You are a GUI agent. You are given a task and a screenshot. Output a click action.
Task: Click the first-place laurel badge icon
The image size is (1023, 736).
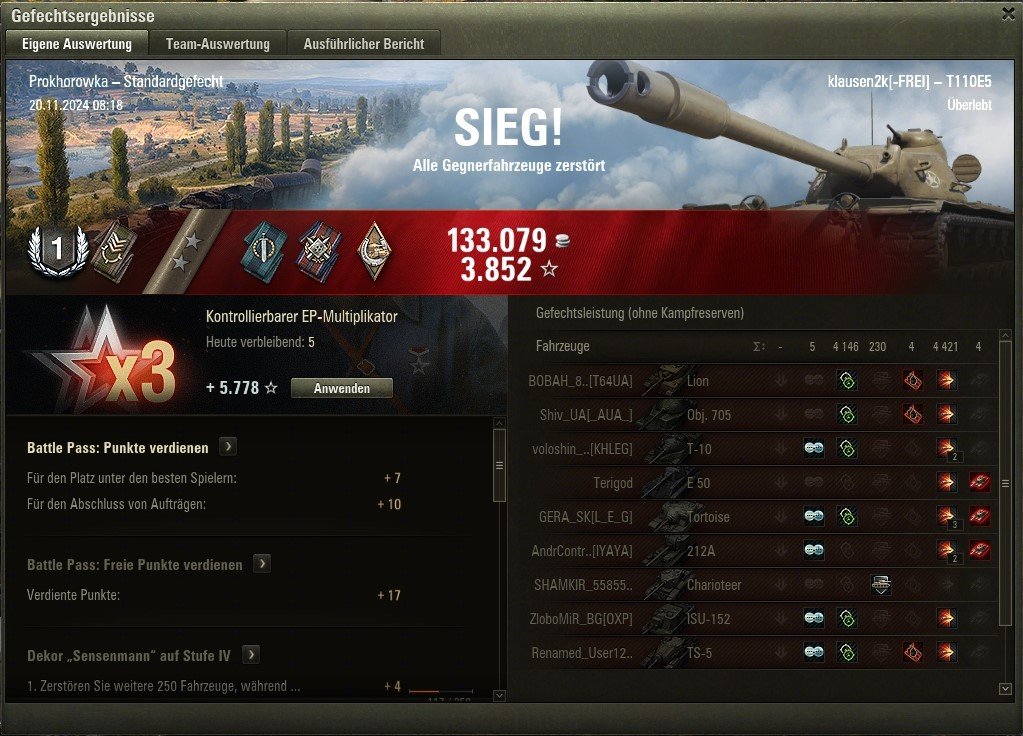pos(57,250)
